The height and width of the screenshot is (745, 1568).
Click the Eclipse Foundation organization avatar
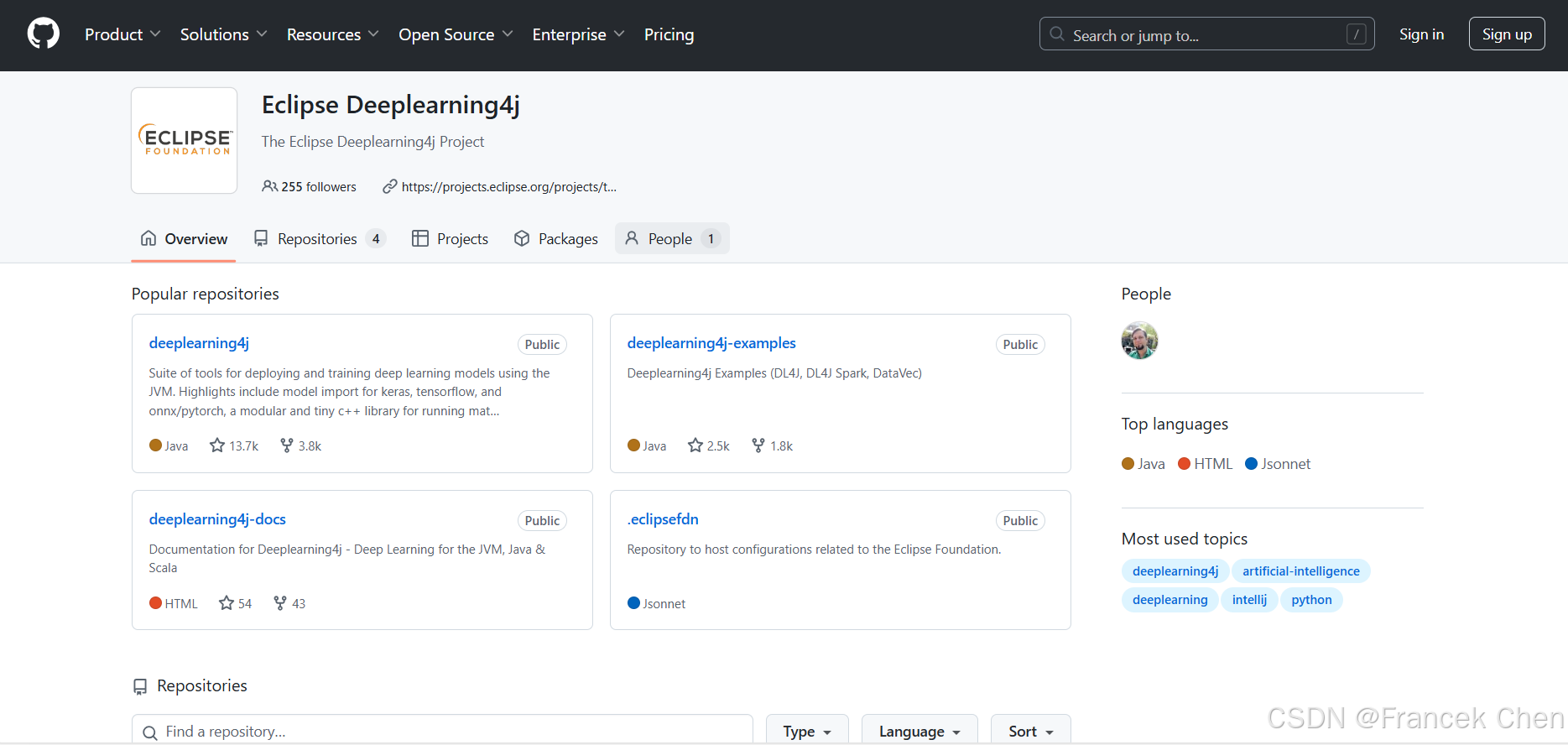[x=185, y=141]
